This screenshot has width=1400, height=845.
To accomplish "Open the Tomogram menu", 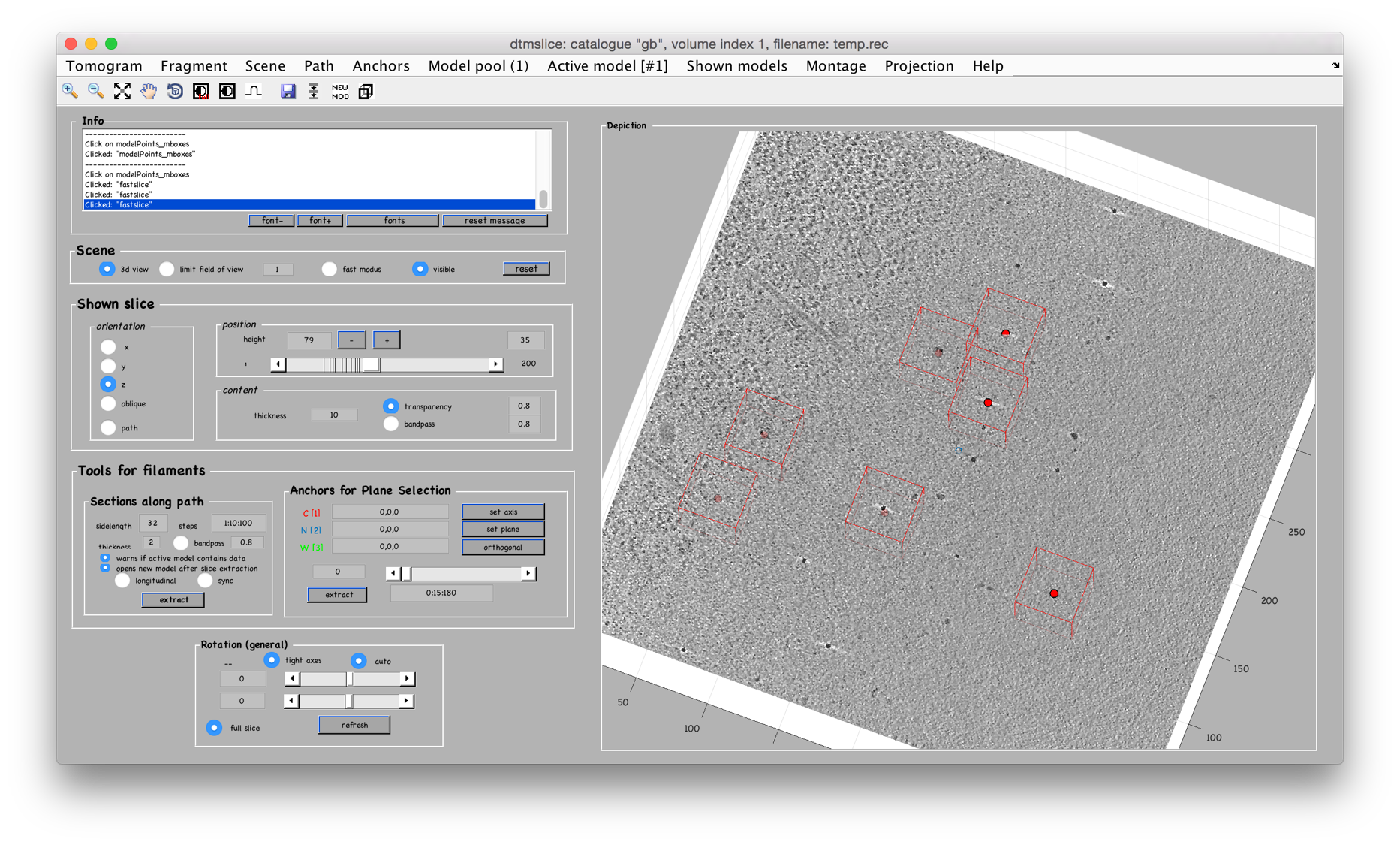I will [x=104, y=66].
